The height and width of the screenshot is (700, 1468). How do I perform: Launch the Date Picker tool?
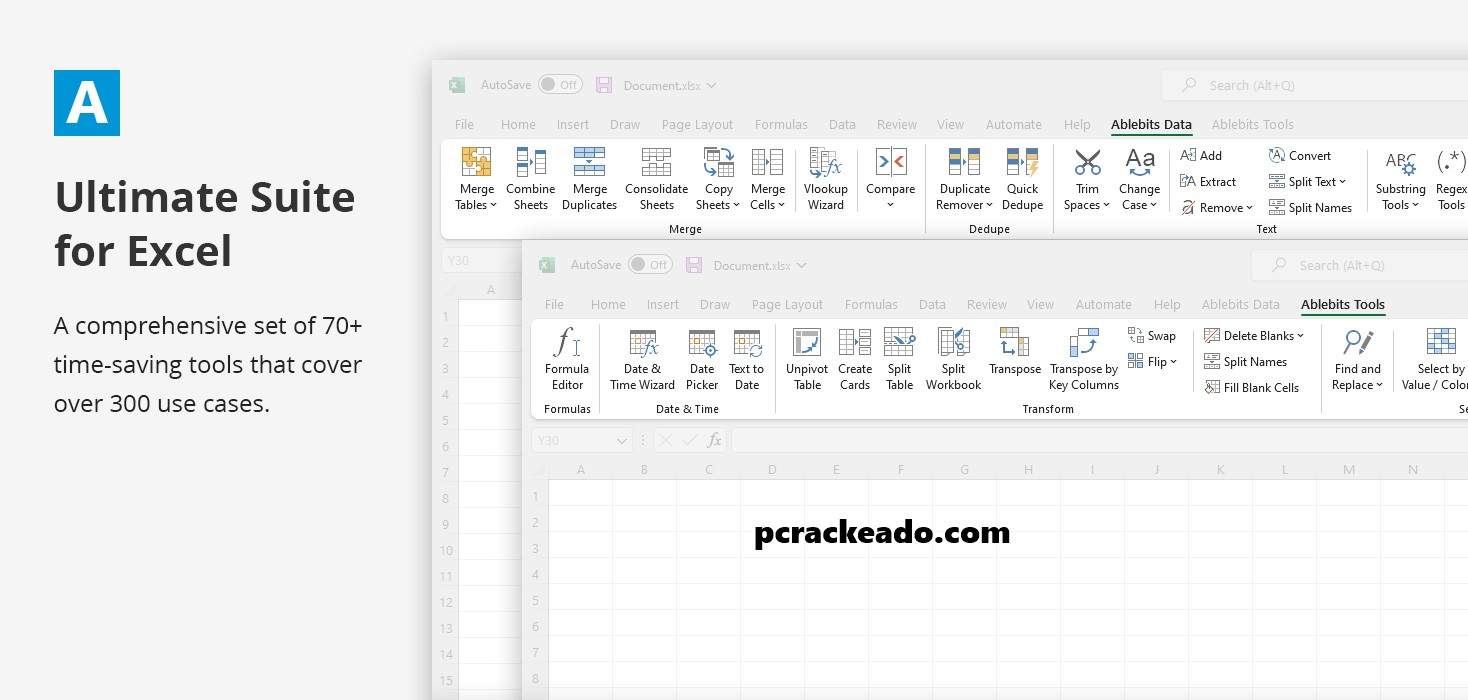[x=702, y=358]
